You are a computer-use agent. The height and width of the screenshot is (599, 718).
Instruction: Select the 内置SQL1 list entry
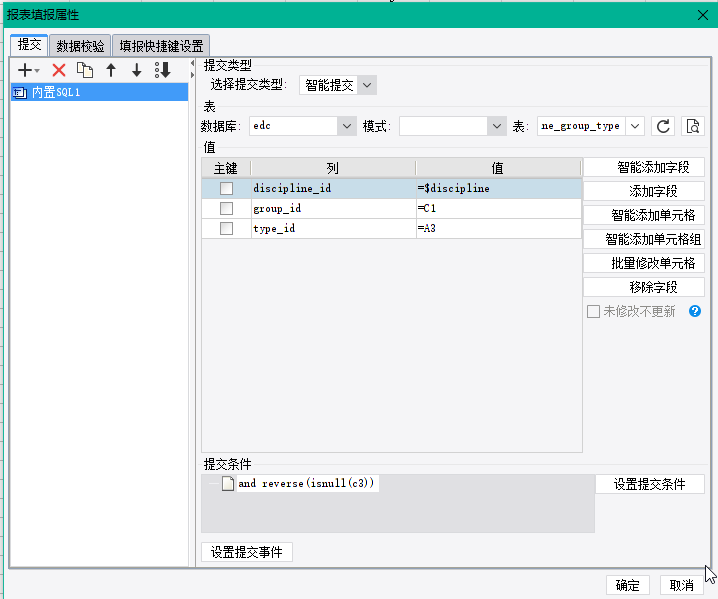click(99, 93)
